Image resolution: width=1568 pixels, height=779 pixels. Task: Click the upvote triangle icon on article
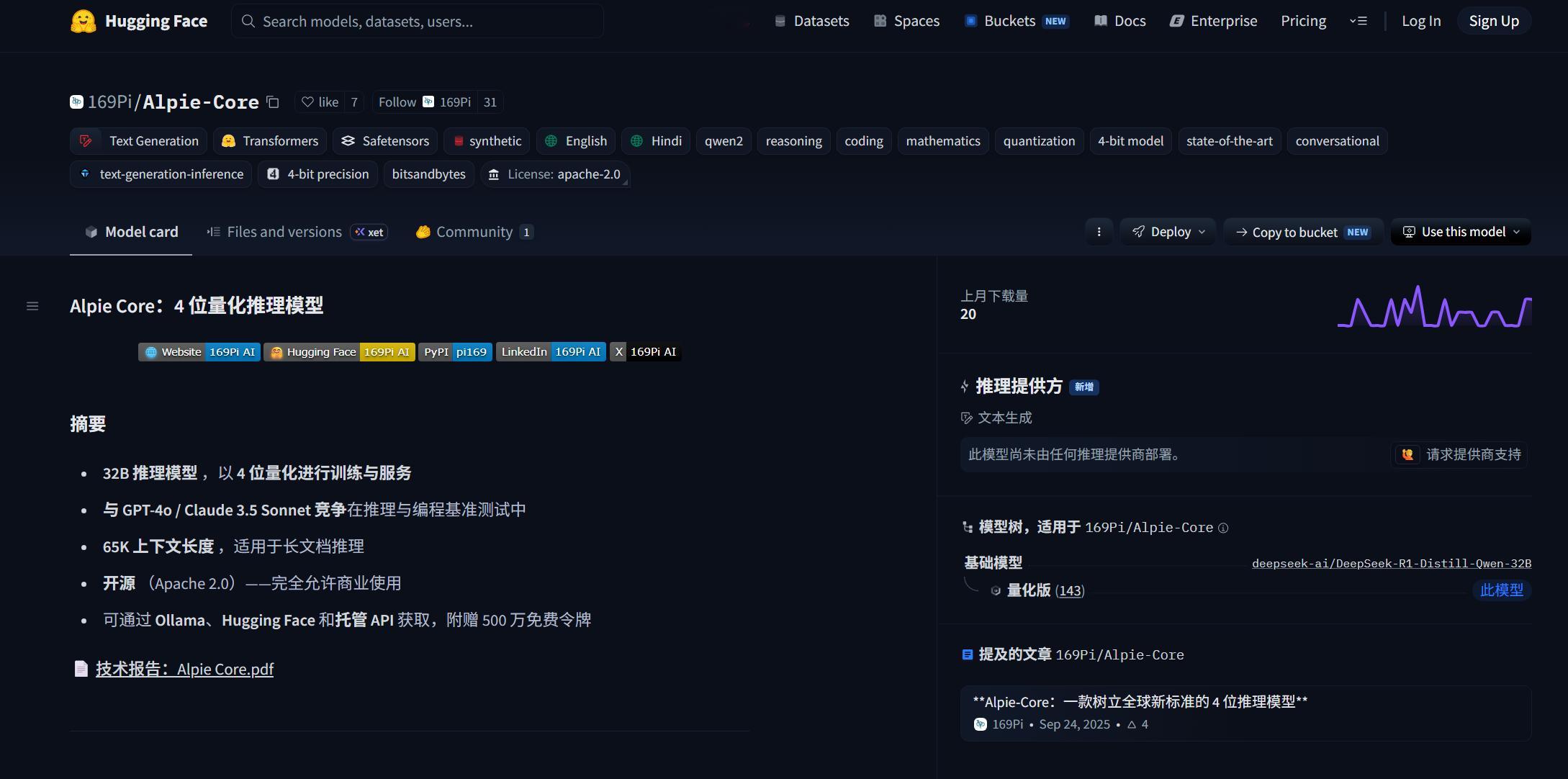click(1132, 724)
